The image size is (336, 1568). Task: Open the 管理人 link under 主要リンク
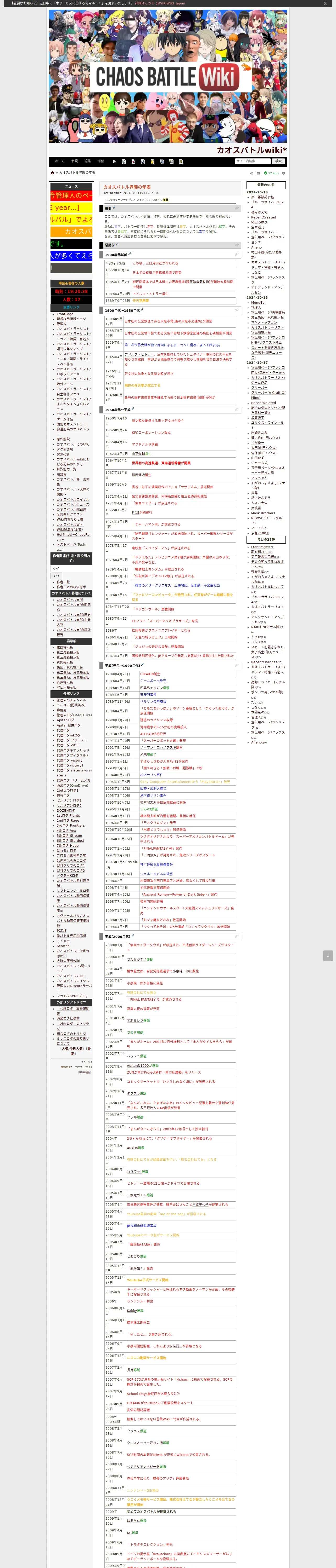click(x=61, y=324)
